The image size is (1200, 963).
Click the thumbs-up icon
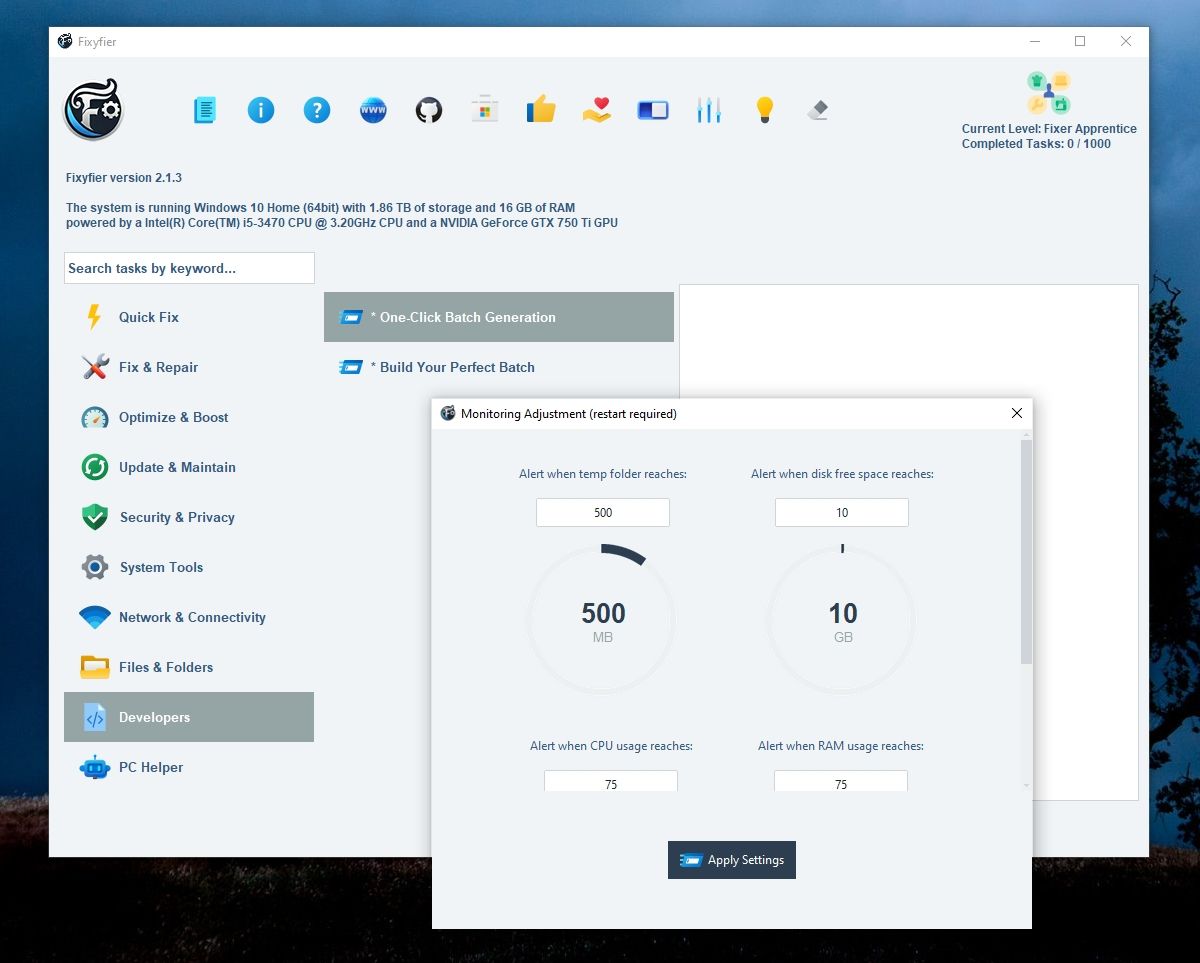pyautogui.click(x=541, y=109)
